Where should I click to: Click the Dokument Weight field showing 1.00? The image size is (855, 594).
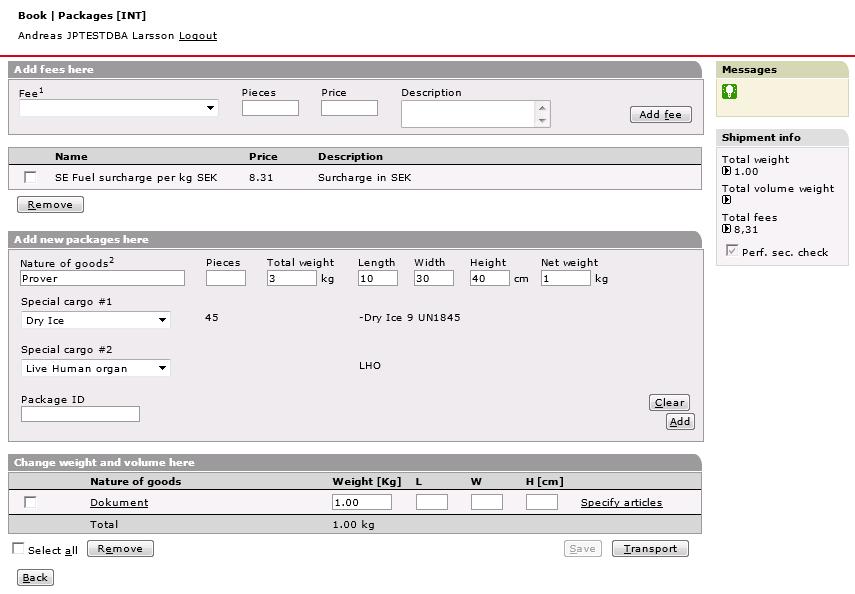362,502
